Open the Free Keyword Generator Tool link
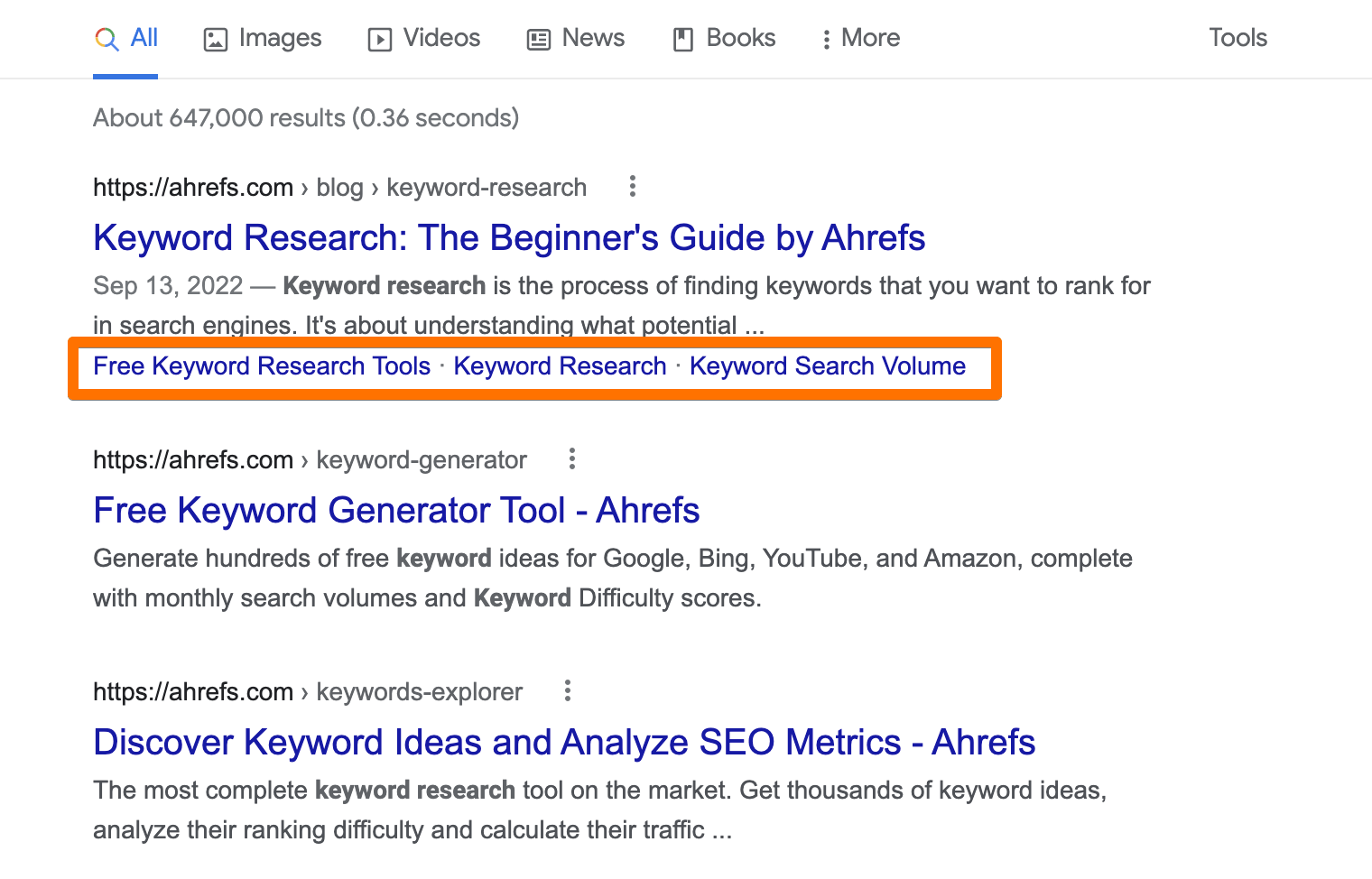Screen dimensions: 1372x879 [396, 510]
